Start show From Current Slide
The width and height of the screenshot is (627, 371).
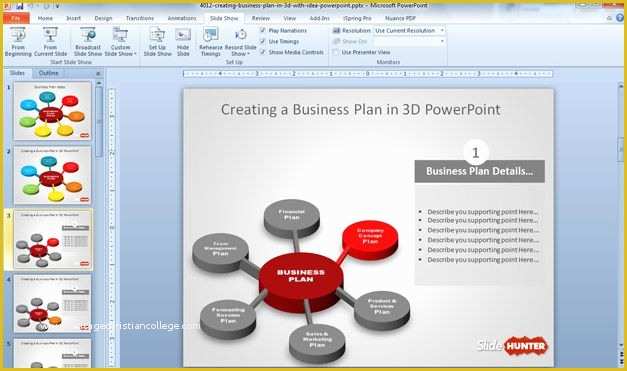[x=50, y=42]
